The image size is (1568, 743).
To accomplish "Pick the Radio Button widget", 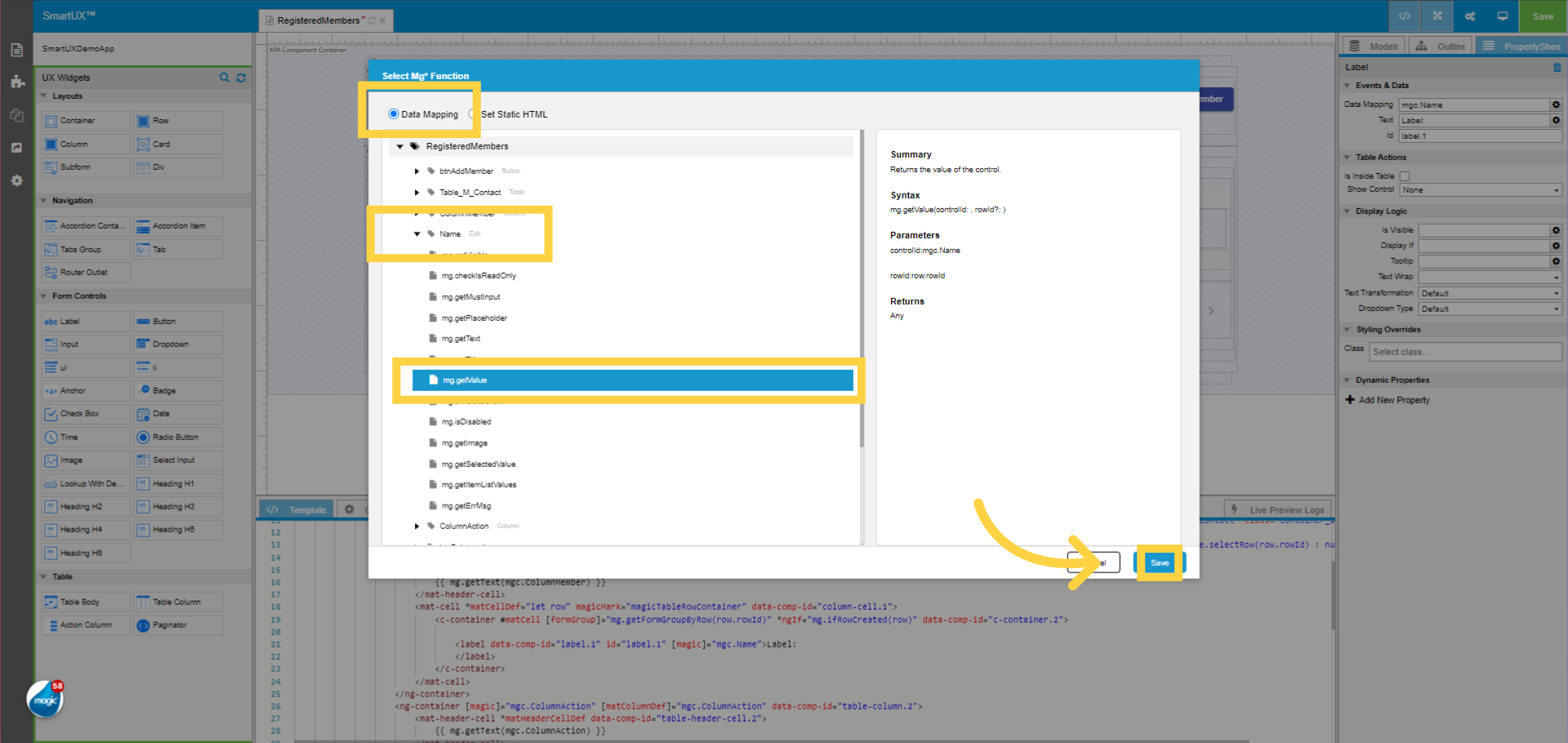I will click(x=178, y=438).
